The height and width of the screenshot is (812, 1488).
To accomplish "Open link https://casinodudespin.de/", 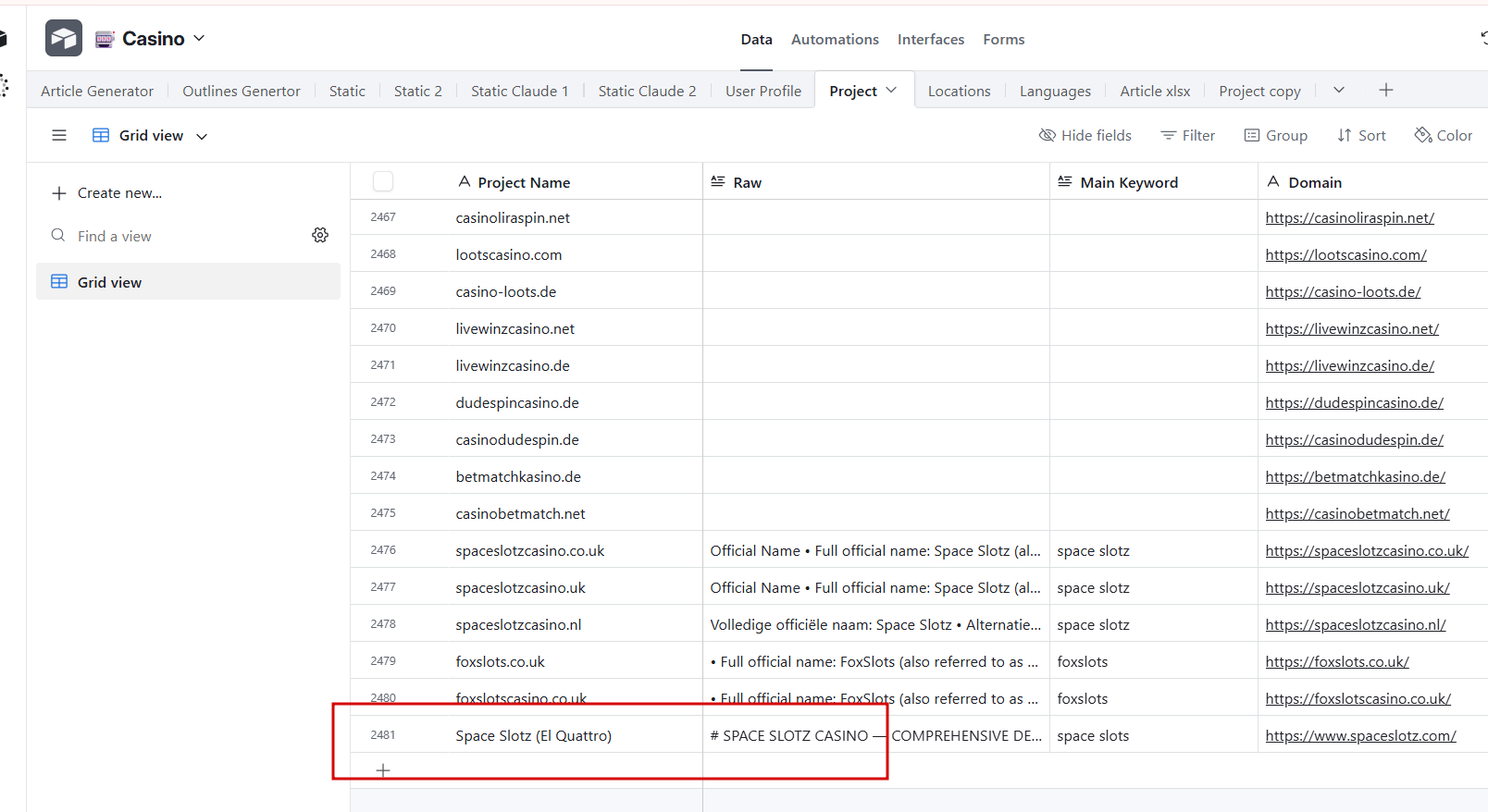I will 1355,439.
